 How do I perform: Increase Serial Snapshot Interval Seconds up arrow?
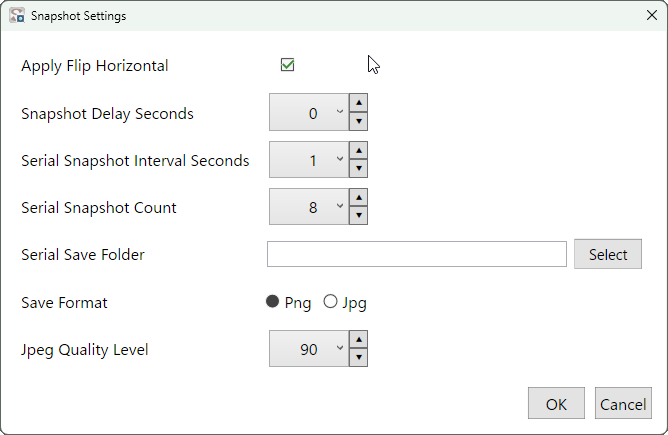tap(359, 150)
